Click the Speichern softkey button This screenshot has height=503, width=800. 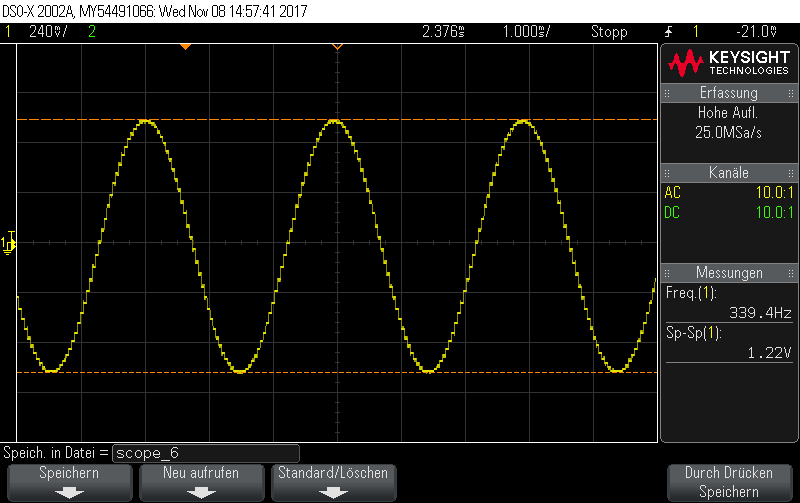click(69, 482)
